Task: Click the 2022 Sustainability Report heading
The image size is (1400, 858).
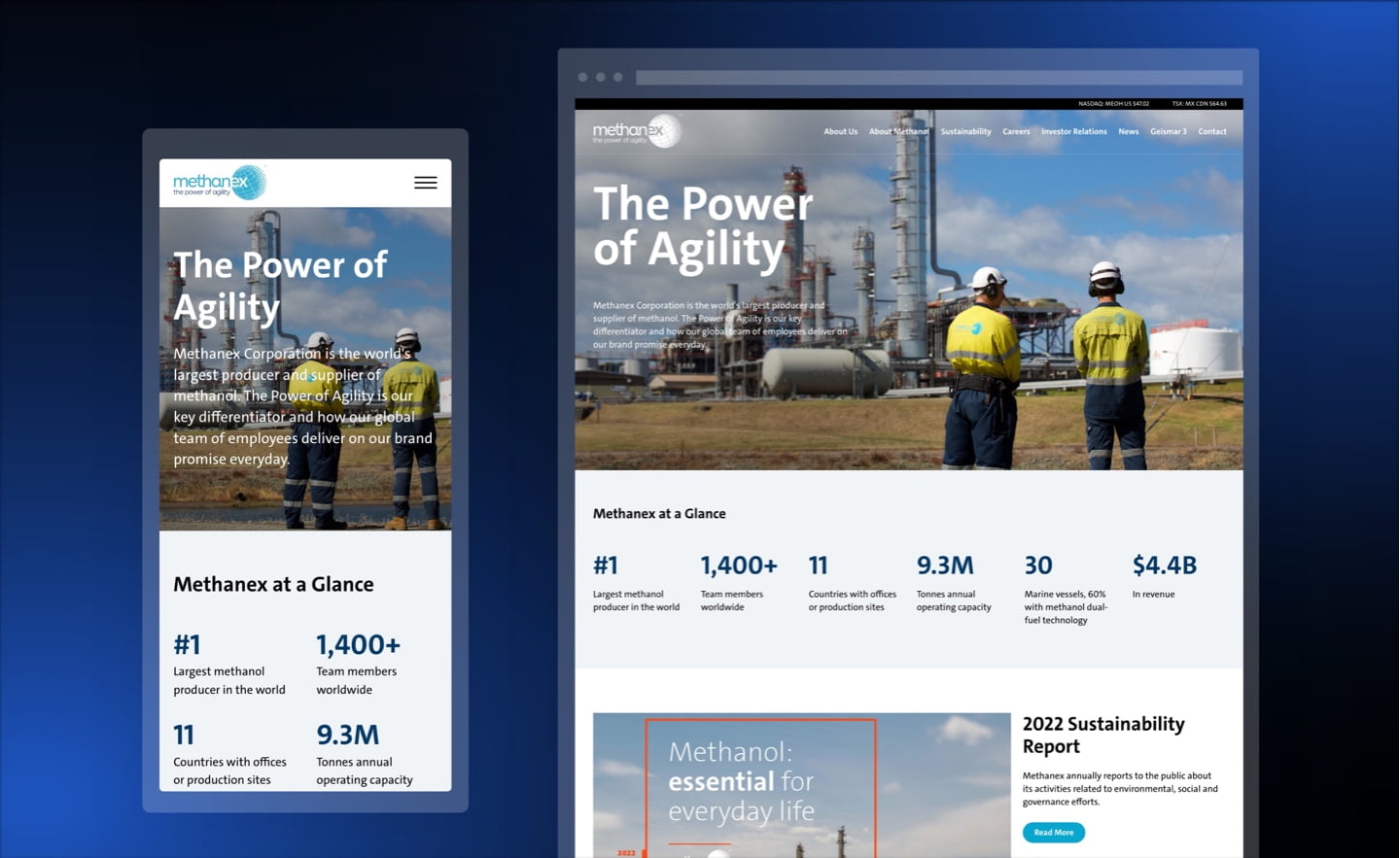Action: (x=1103, y=735)
